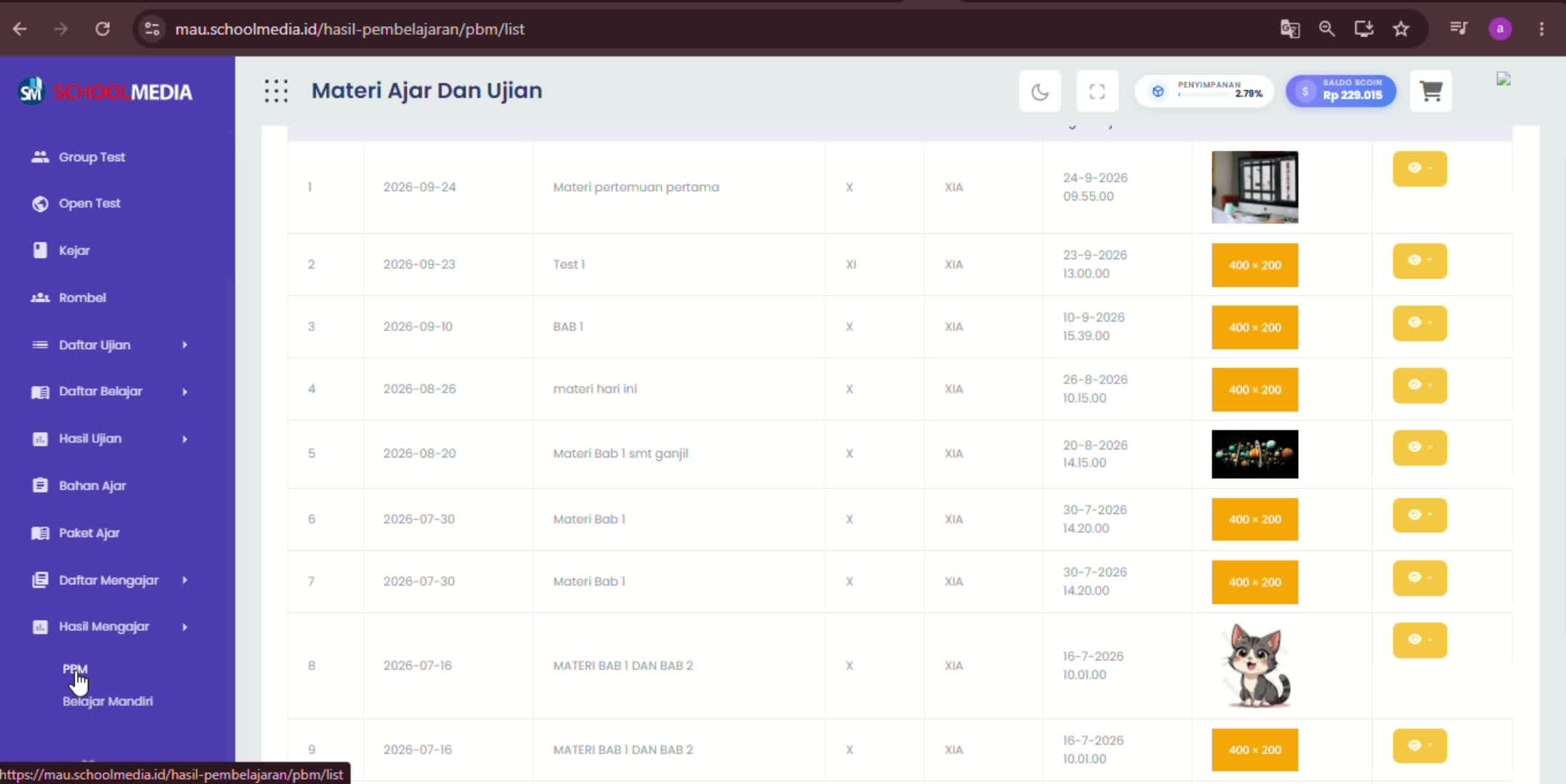1566x784 pixels.
Task: Open the browser translate icon
Action: tap(1289, 29)
